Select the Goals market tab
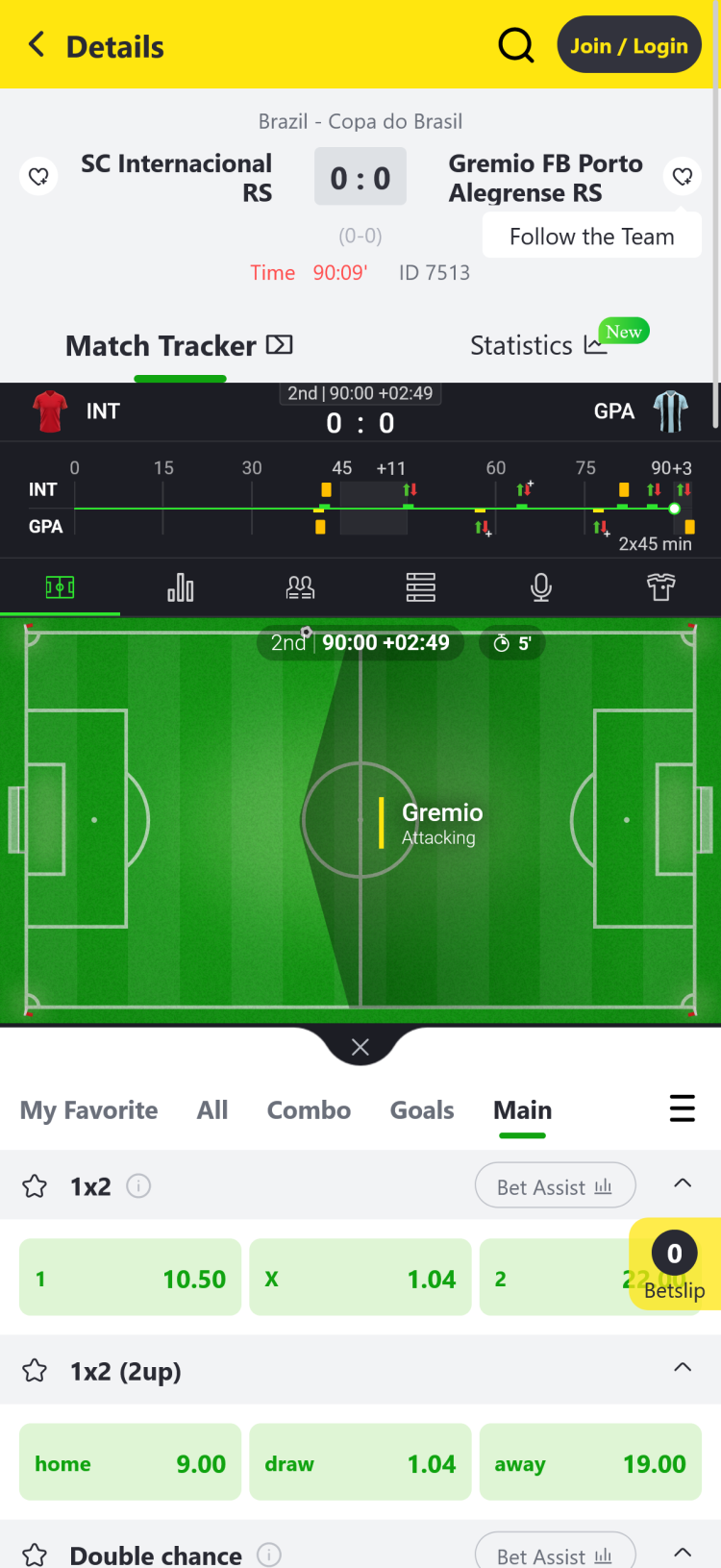This screenshot has width=721, height=1568. (422, 1110)
